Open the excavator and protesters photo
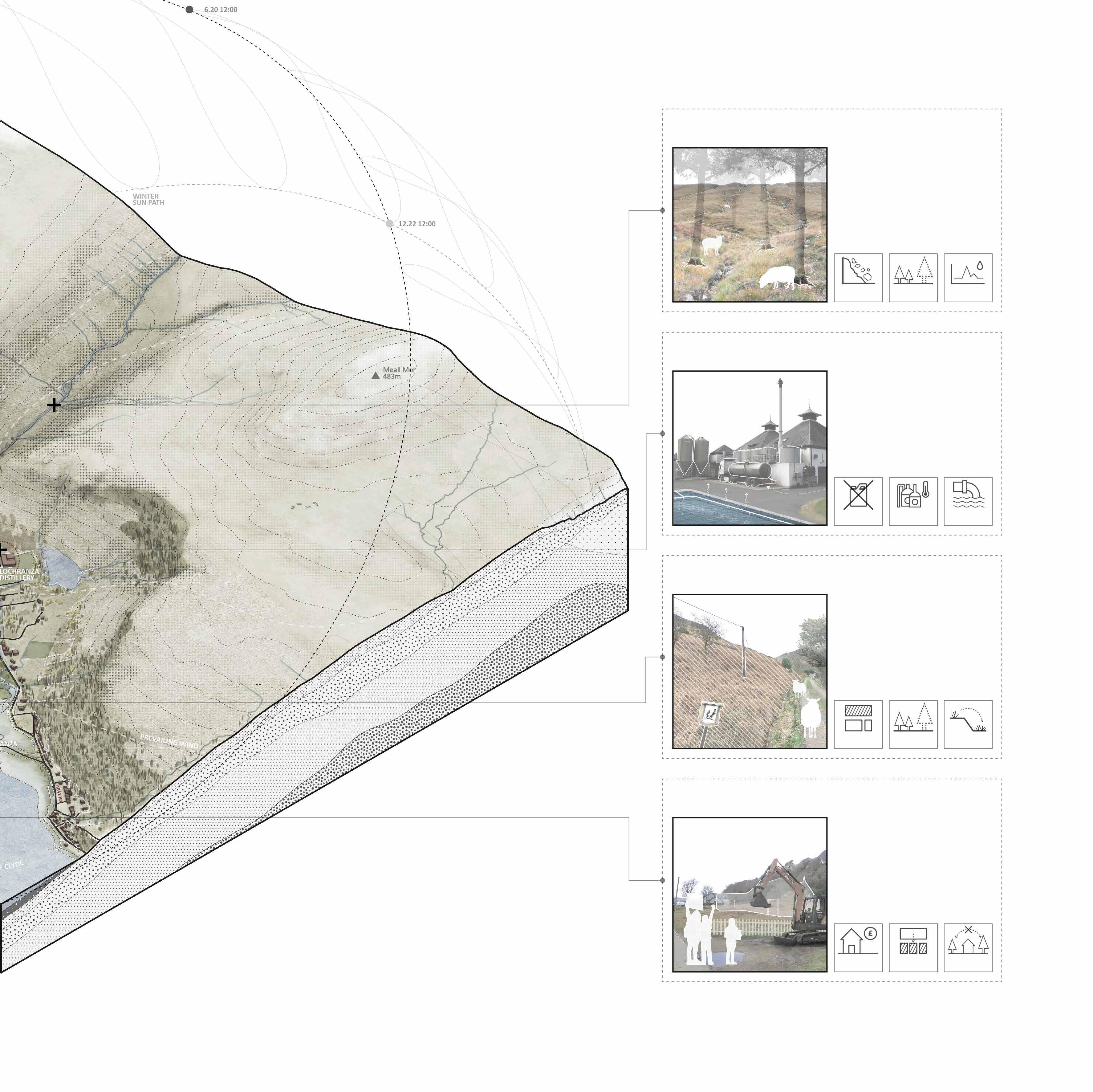This screenshot has height=1092, width=1093. click(749, 894)
